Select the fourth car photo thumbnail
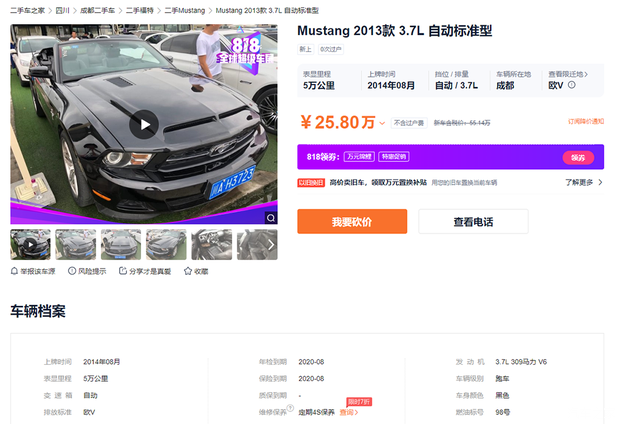Viewport: 620px width, 424px height. [166, 244]
